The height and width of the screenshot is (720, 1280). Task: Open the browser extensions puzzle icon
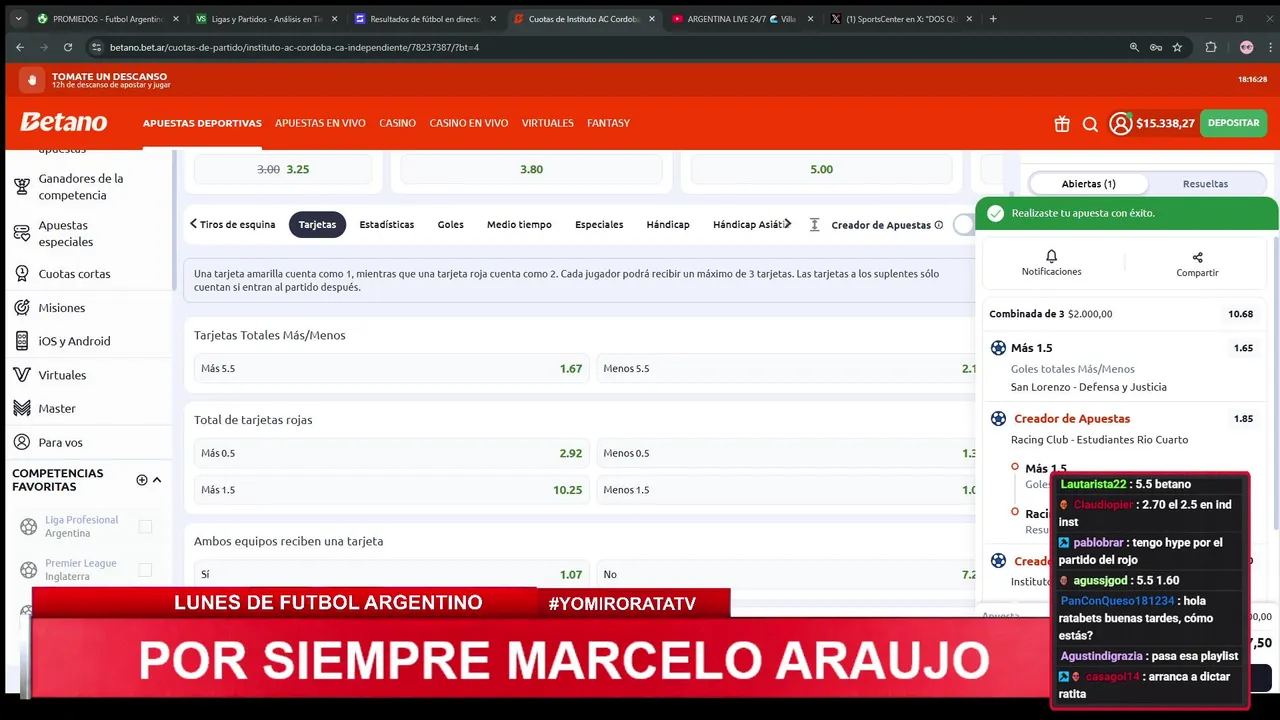pyautogui.click(x=1211, y=47)
